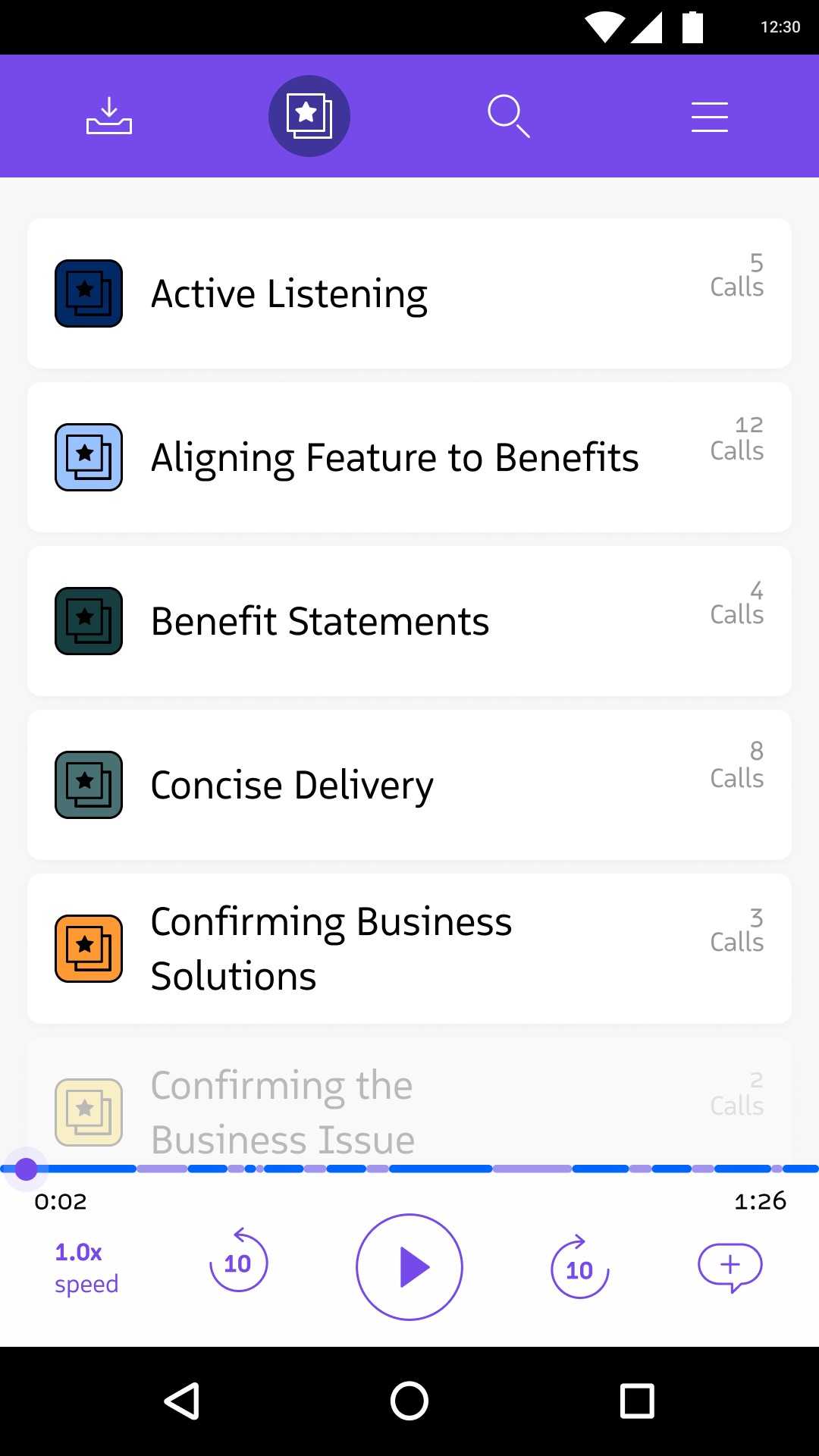The width and height of the screenshot is (819, 1456).
Task: Select the starred playlists tab icon
Action: [309, 116]
